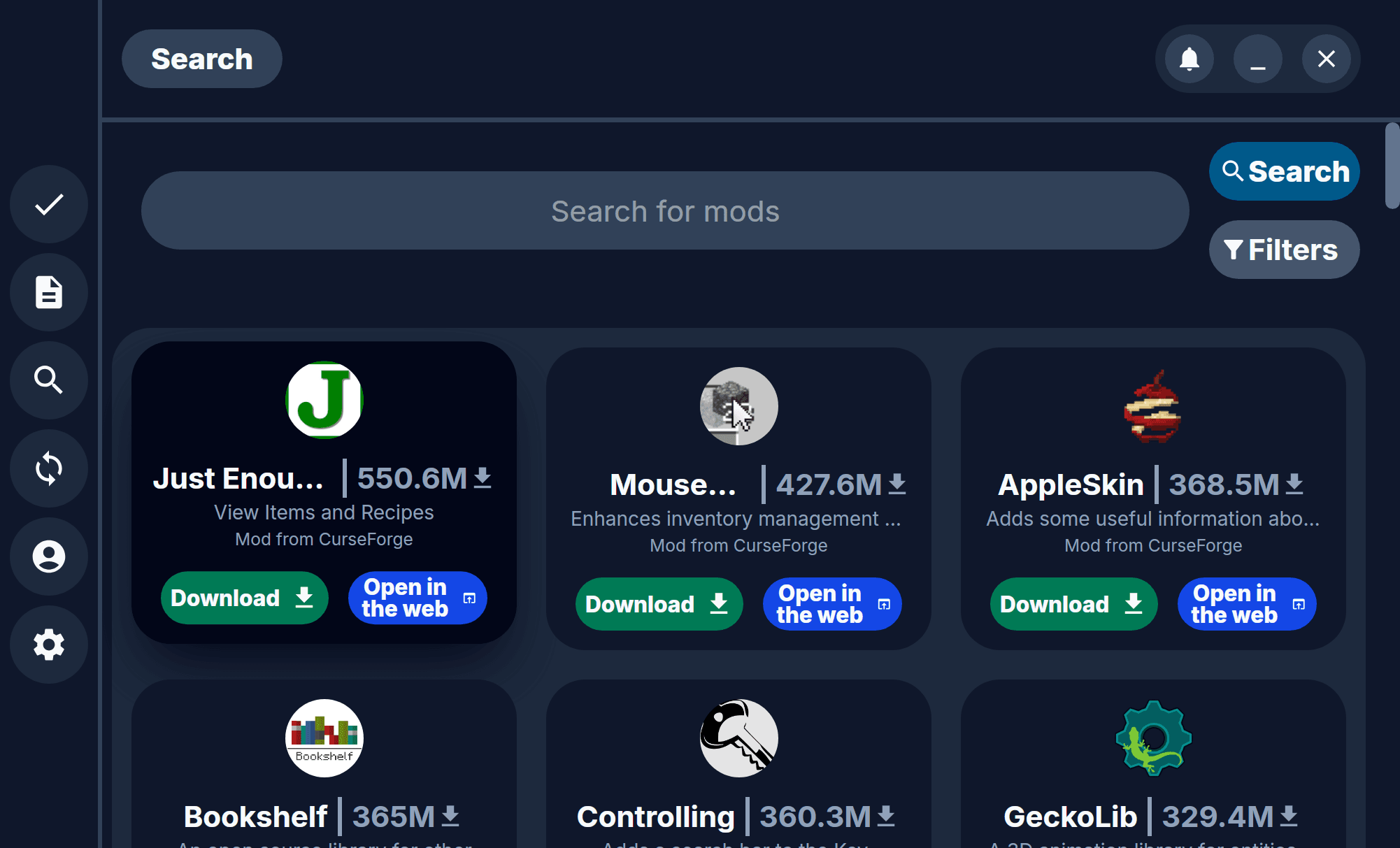The height and width of the screenshot is (848, 1400).
Task: Open Mouse Tweaks in the web
Action: pyautogui.click(x=832, y=604)
